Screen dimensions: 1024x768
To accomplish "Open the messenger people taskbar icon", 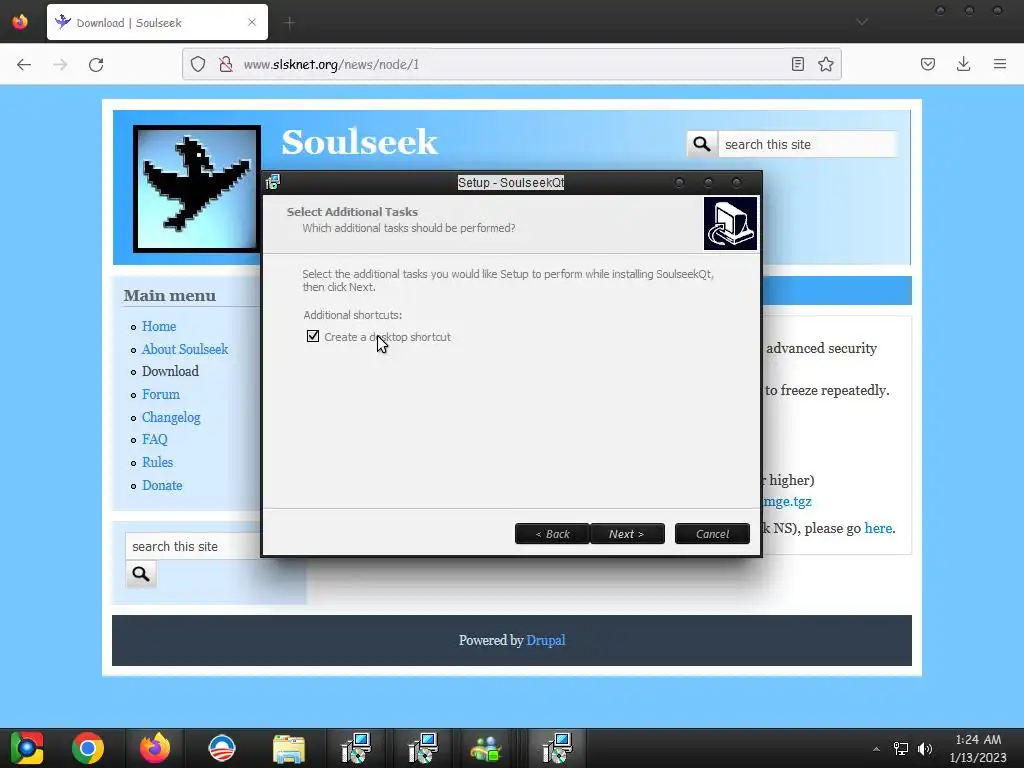I will pos(485,748).
